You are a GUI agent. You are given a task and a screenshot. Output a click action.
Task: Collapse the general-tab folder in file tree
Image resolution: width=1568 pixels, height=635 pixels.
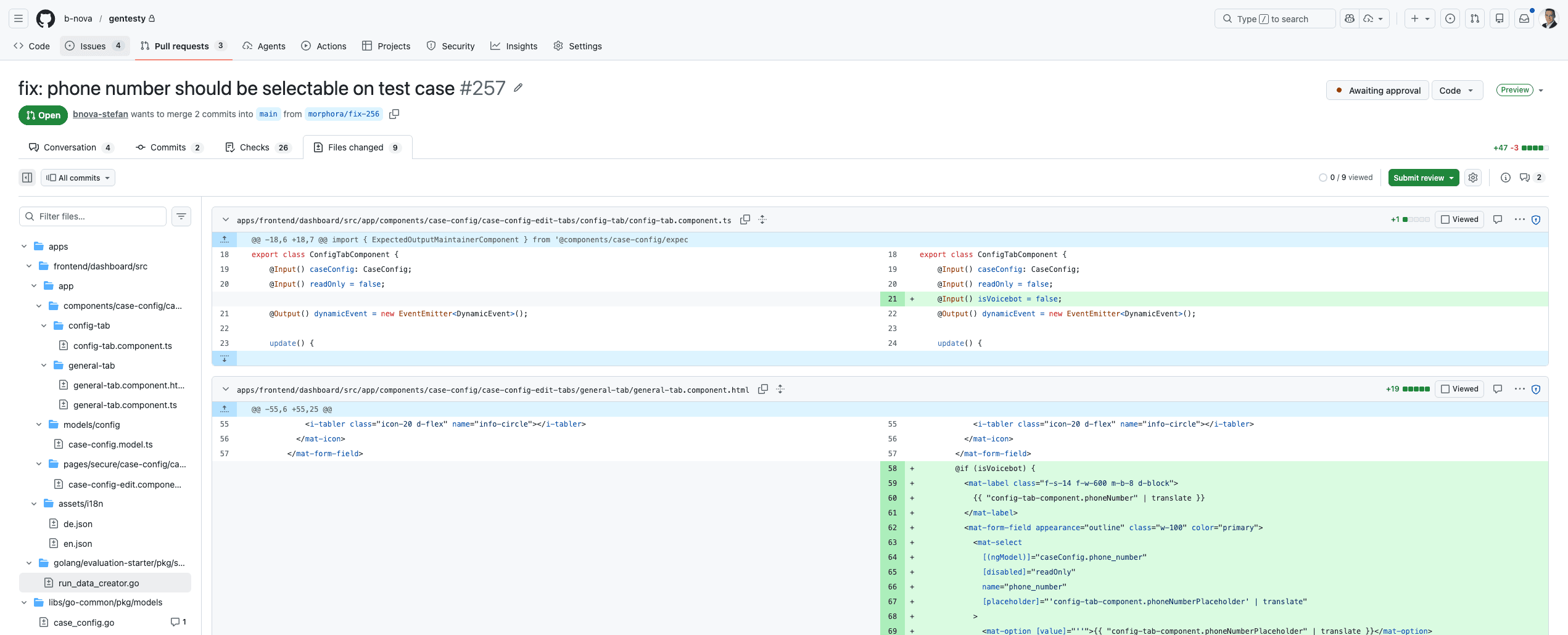(43, 365)
